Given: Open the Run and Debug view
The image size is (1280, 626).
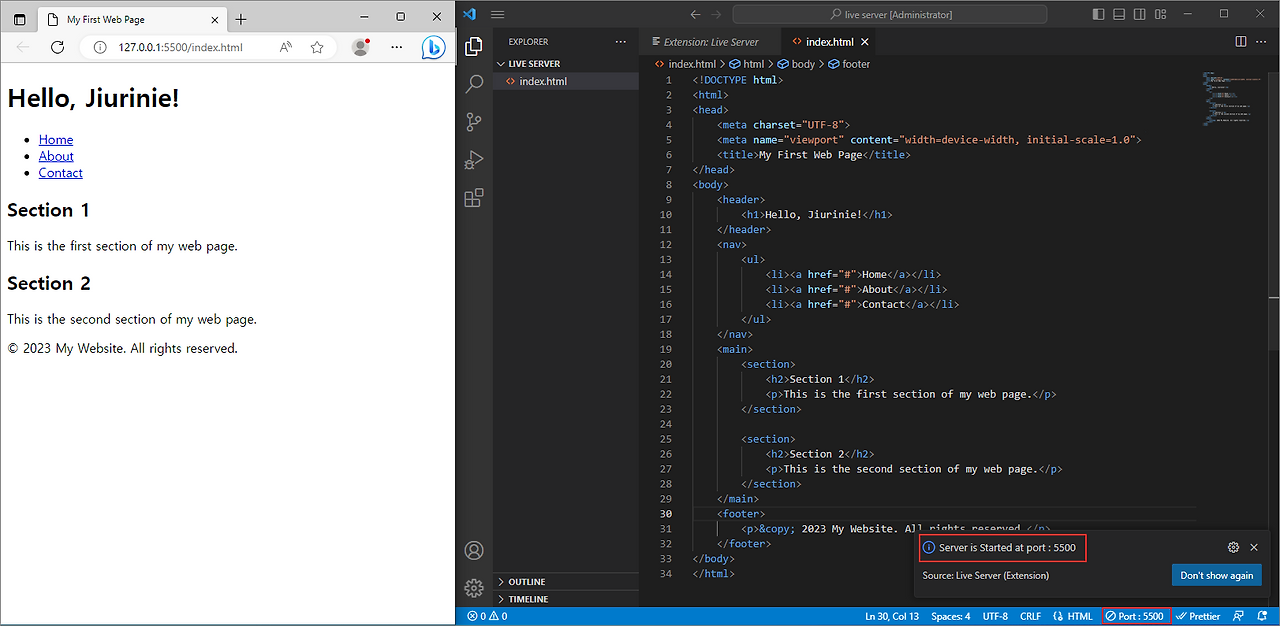Looking at the screenshot, I should [474, 160].
